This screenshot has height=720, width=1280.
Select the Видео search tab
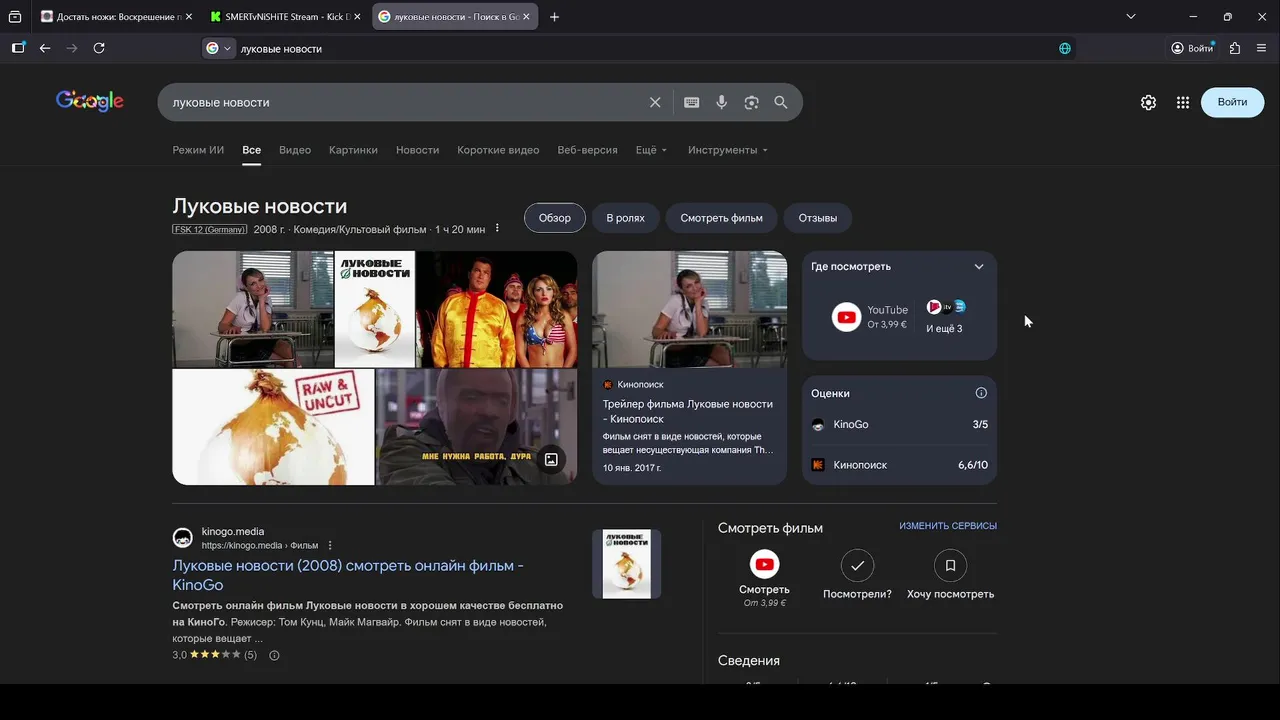click(295, 150)
